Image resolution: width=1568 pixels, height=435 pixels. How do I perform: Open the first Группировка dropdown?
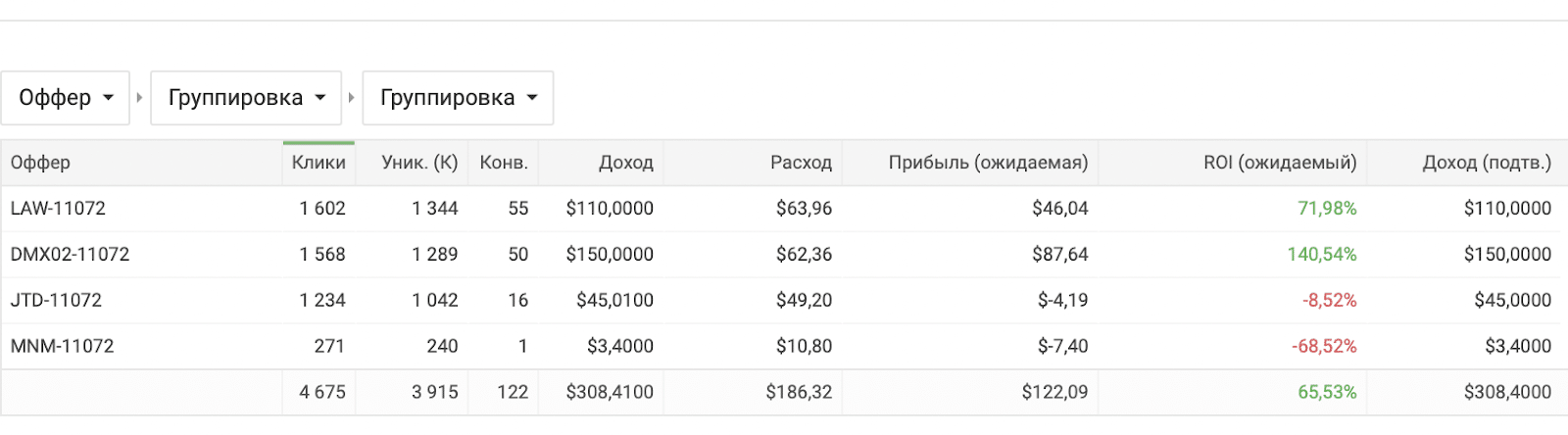[x=246, y=98]
